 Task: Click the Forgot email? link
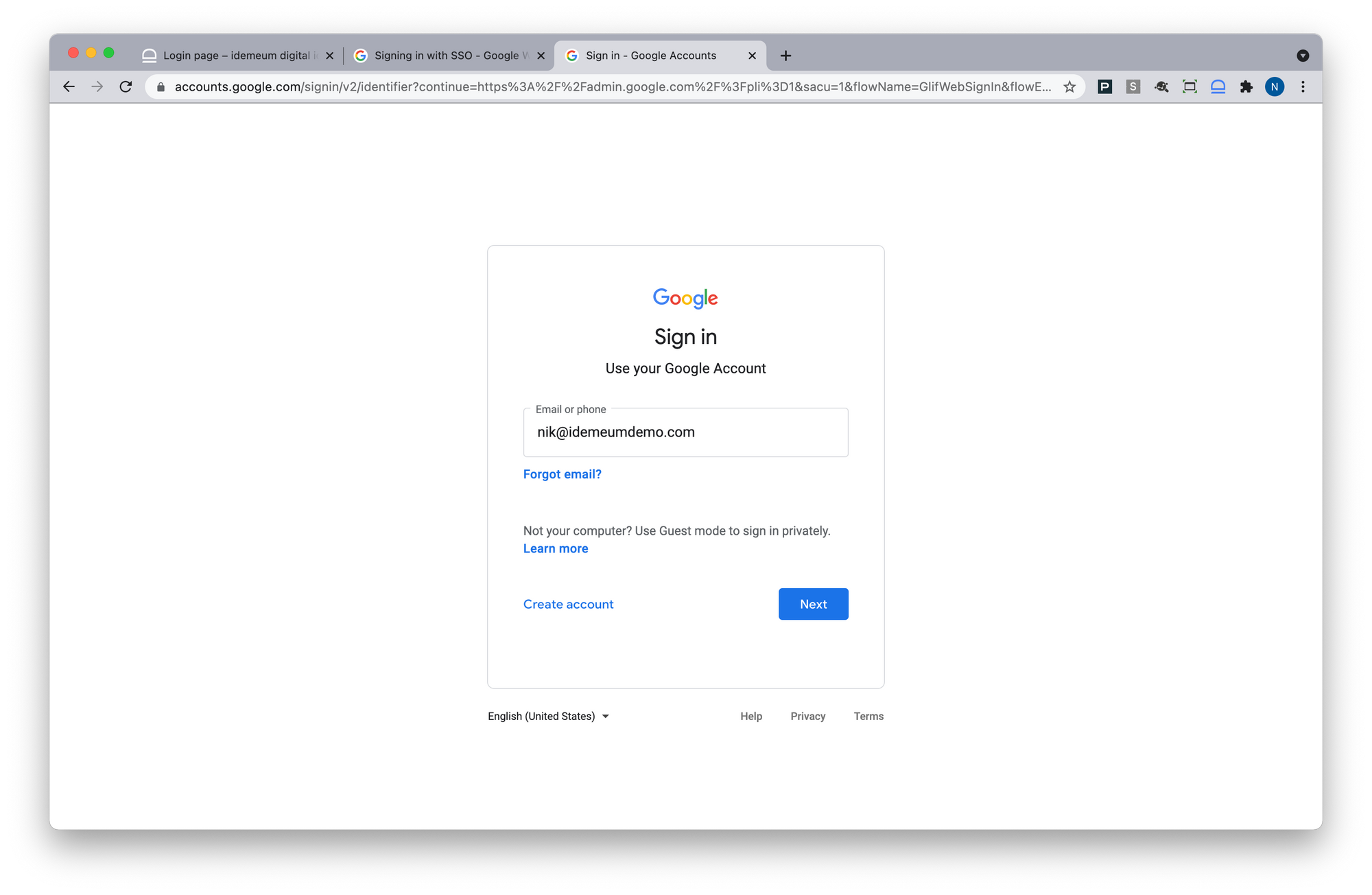pos(562,474)
